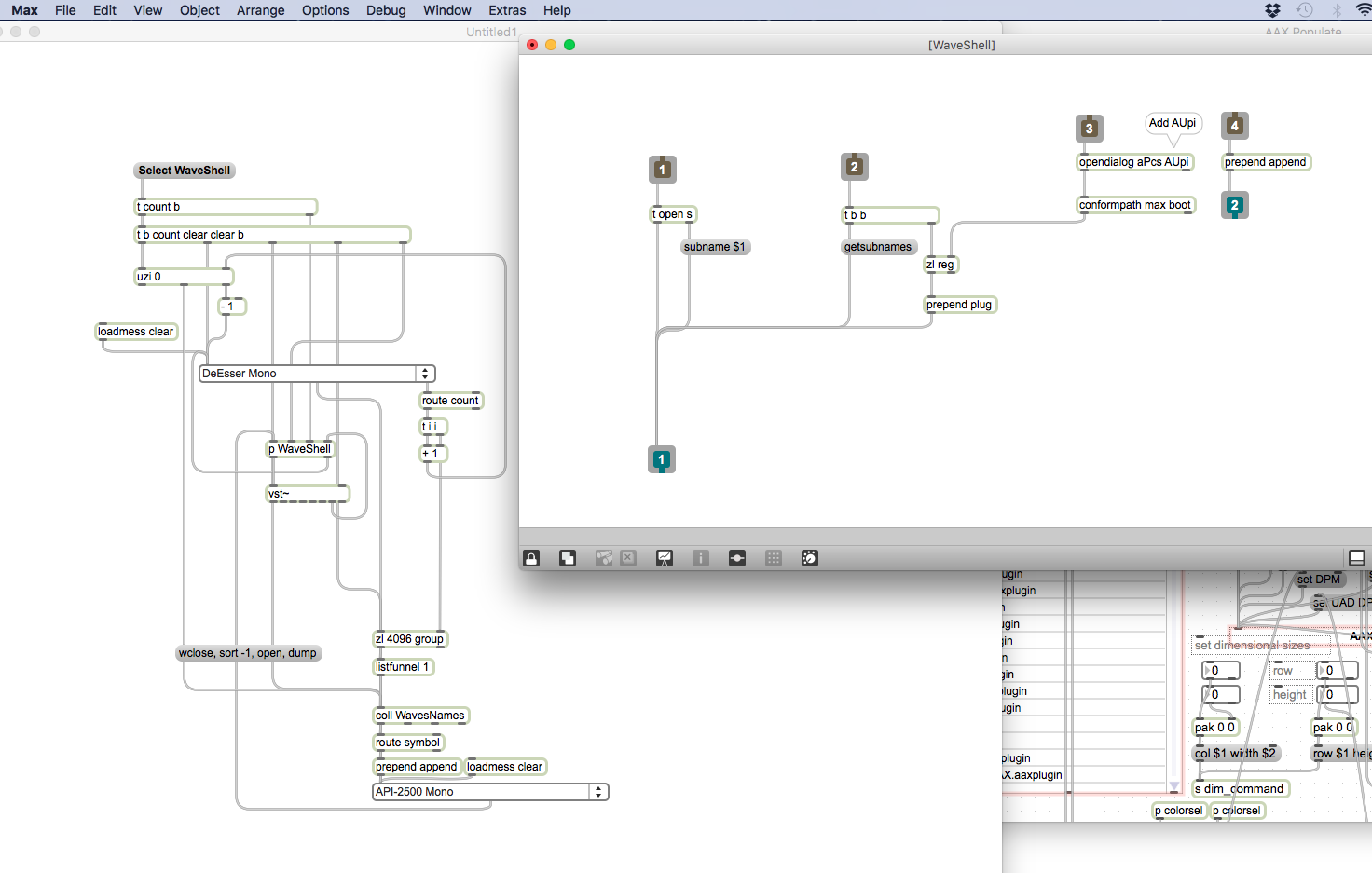Viewport: 1372px width, 873px height.
Task: Toggle presentation mode in the WaveShell toolbar
Action: coord(665,558)
